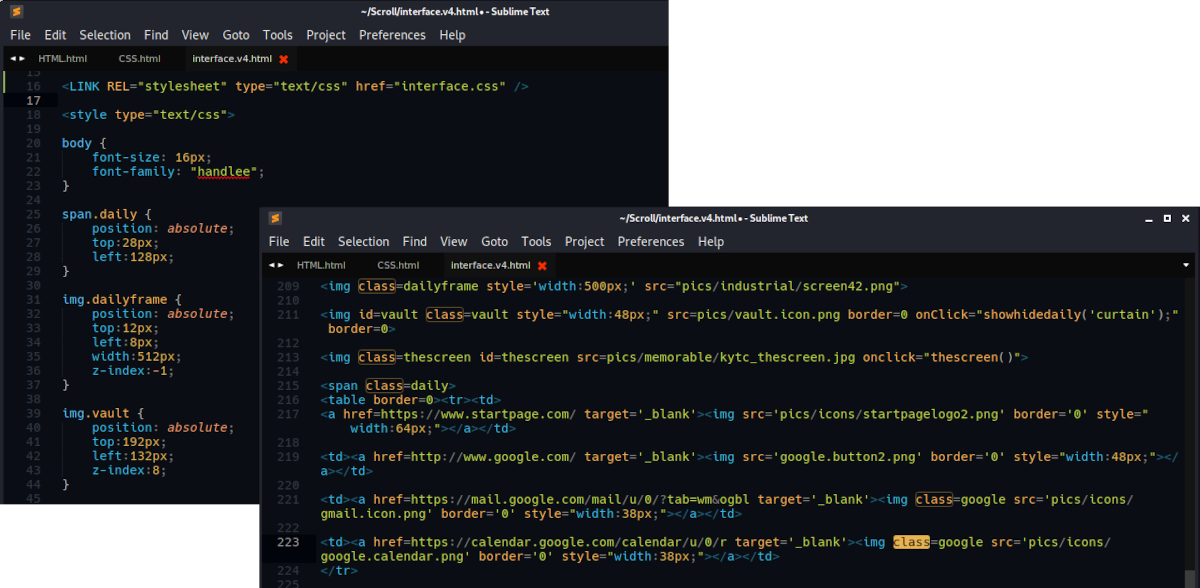1200x588 pixels.
Task: Switch to the HTML.html tab in the front window
Action: coord(321,266)
